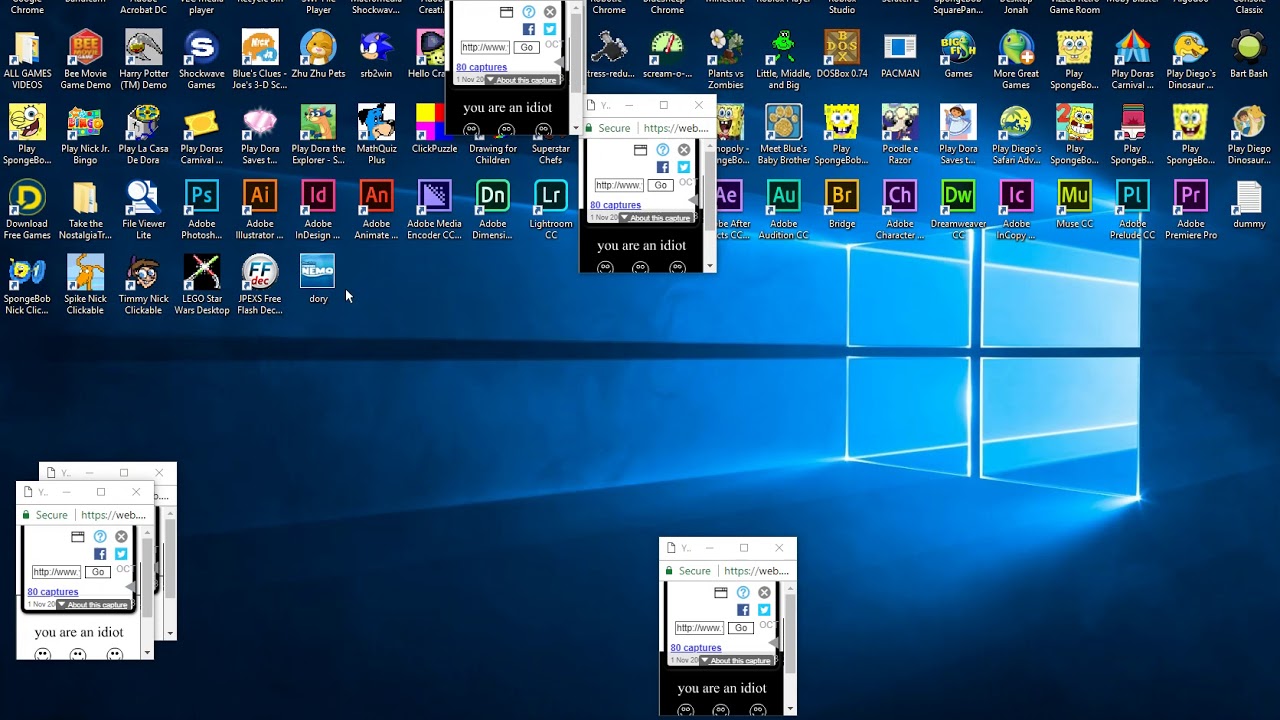The height and width of the screenshot is (720, 1280).
Task: Select the DOSBox 0.74 icon
Action: pyautogui.click(x=842, y=55)
